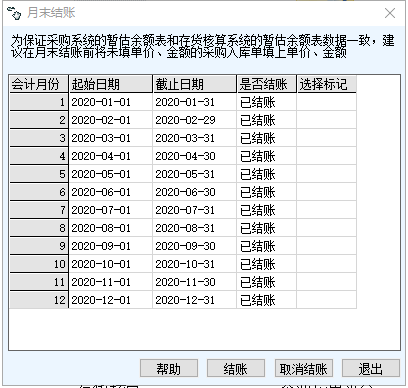The width and height of the screenshot is (408, 388).
Task: Click the 会计月份 column header
Action: click(x=39, y=84)
